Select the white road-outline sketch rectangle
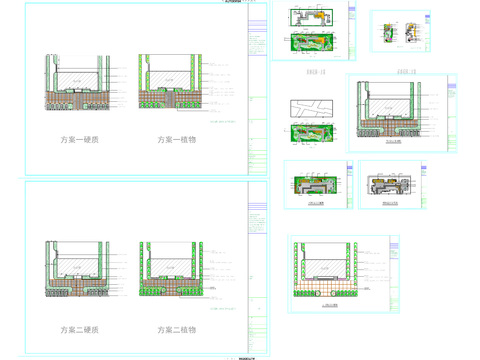The height and width of the screenshot is (360, 480). pyautogui.click(x=311, y=109)
